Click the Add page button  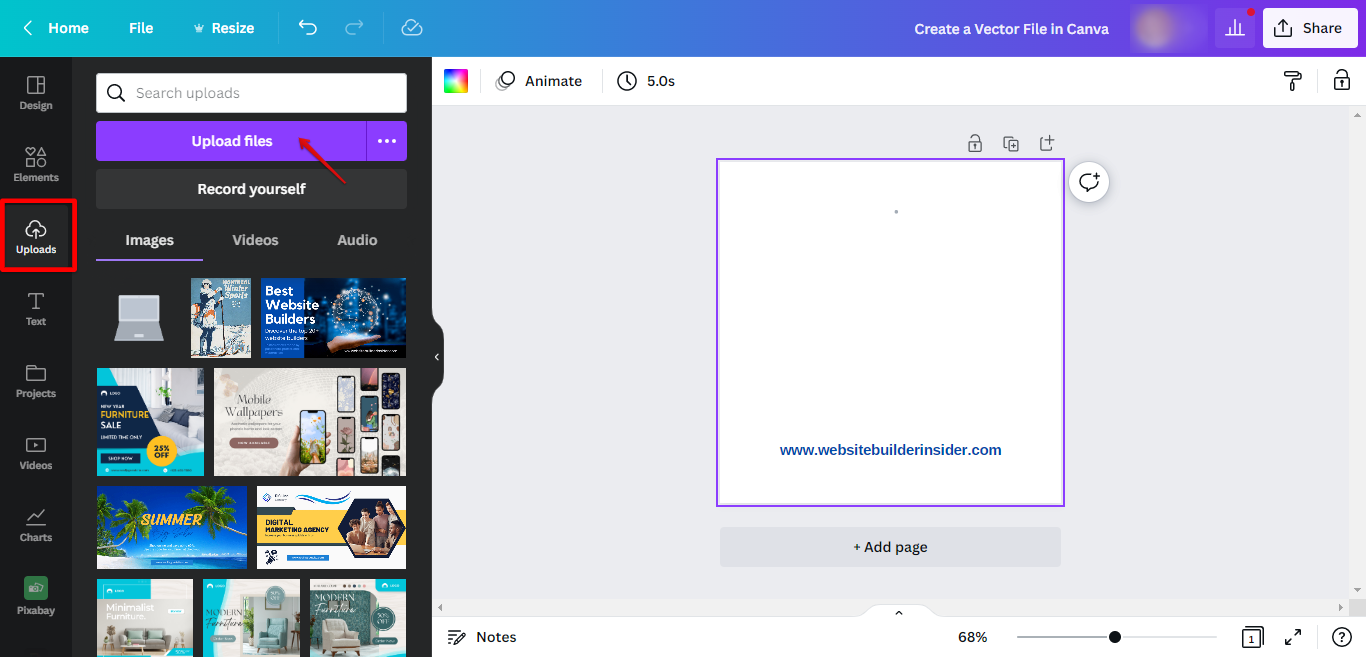(890, 547)
